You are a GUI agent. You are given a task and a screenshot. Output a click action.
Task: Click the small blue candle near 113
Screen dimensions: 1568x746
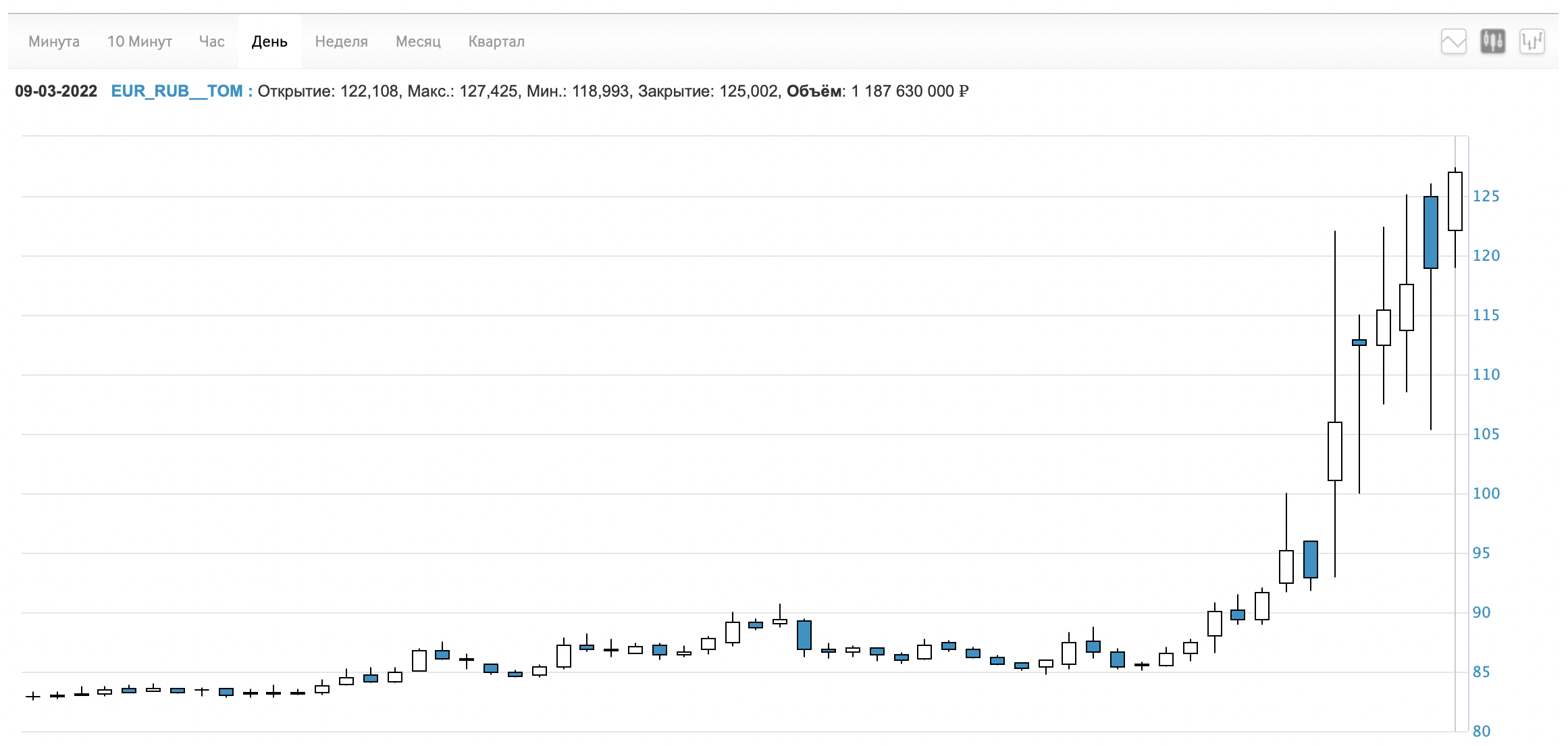click(1359, 343)
